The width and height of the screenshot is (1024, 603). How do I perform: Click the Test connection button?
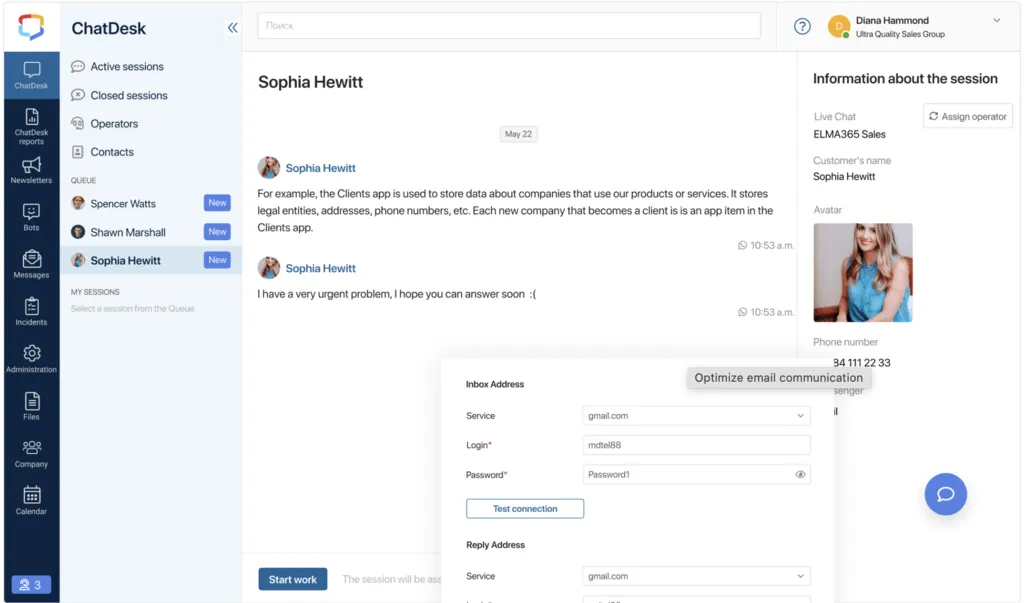tap(525, 509)
